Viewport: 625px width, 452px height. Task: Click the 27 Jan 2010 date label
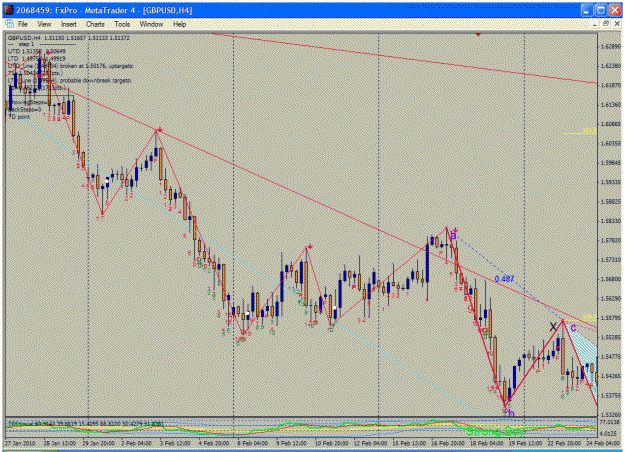pos(20,443)
